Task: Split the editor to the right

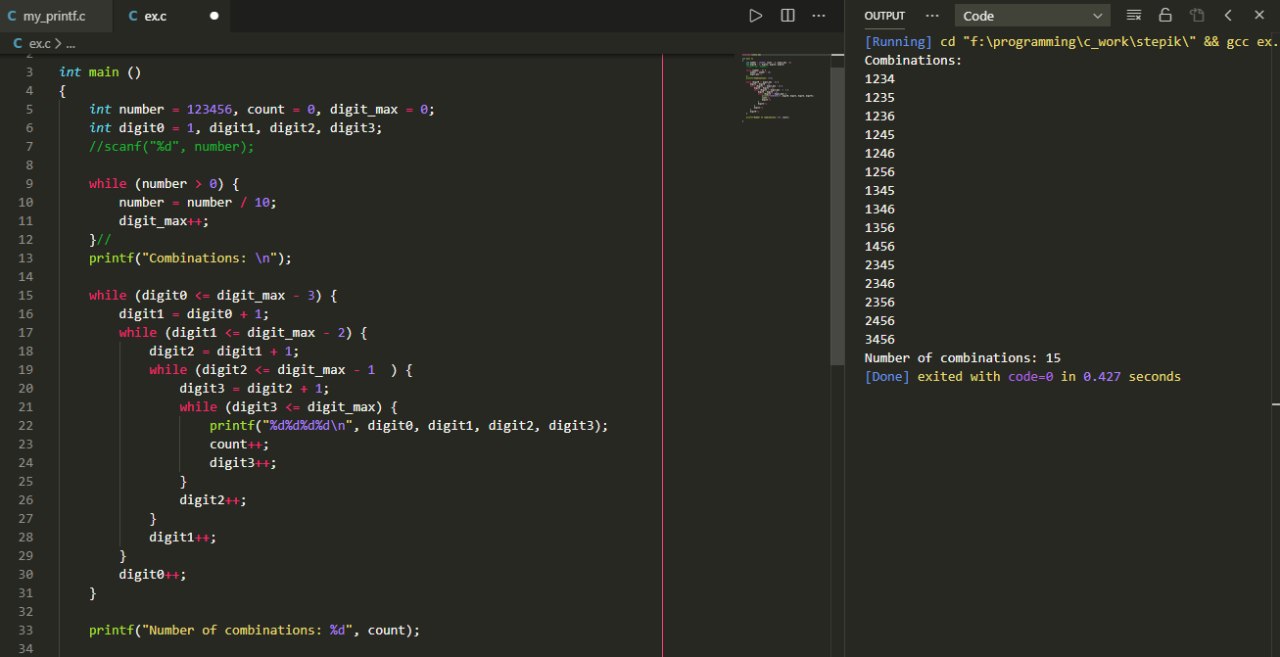Action: [788, 16]
